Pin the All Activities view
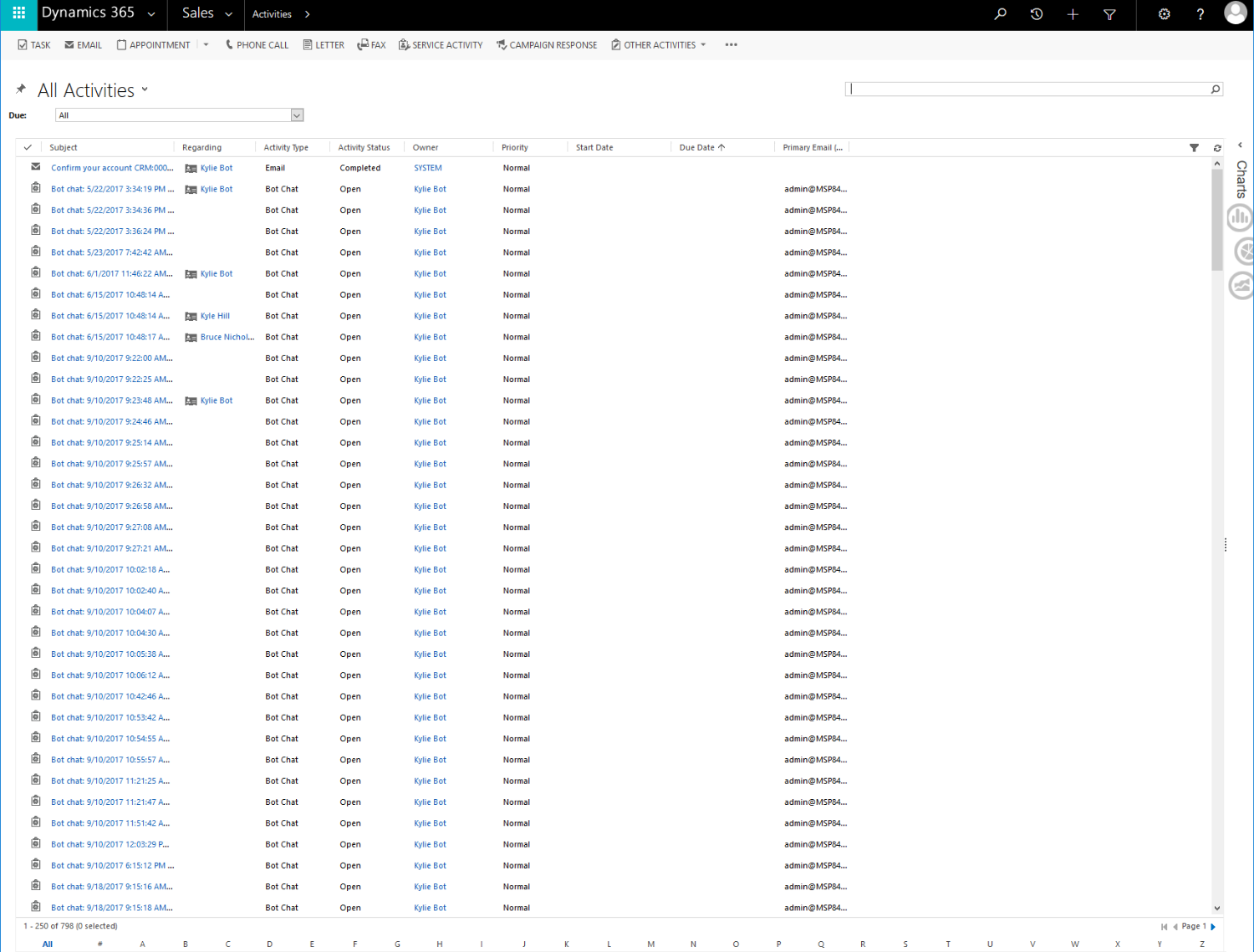Screen dimensions: 1254x952 [x=21, y=89]
